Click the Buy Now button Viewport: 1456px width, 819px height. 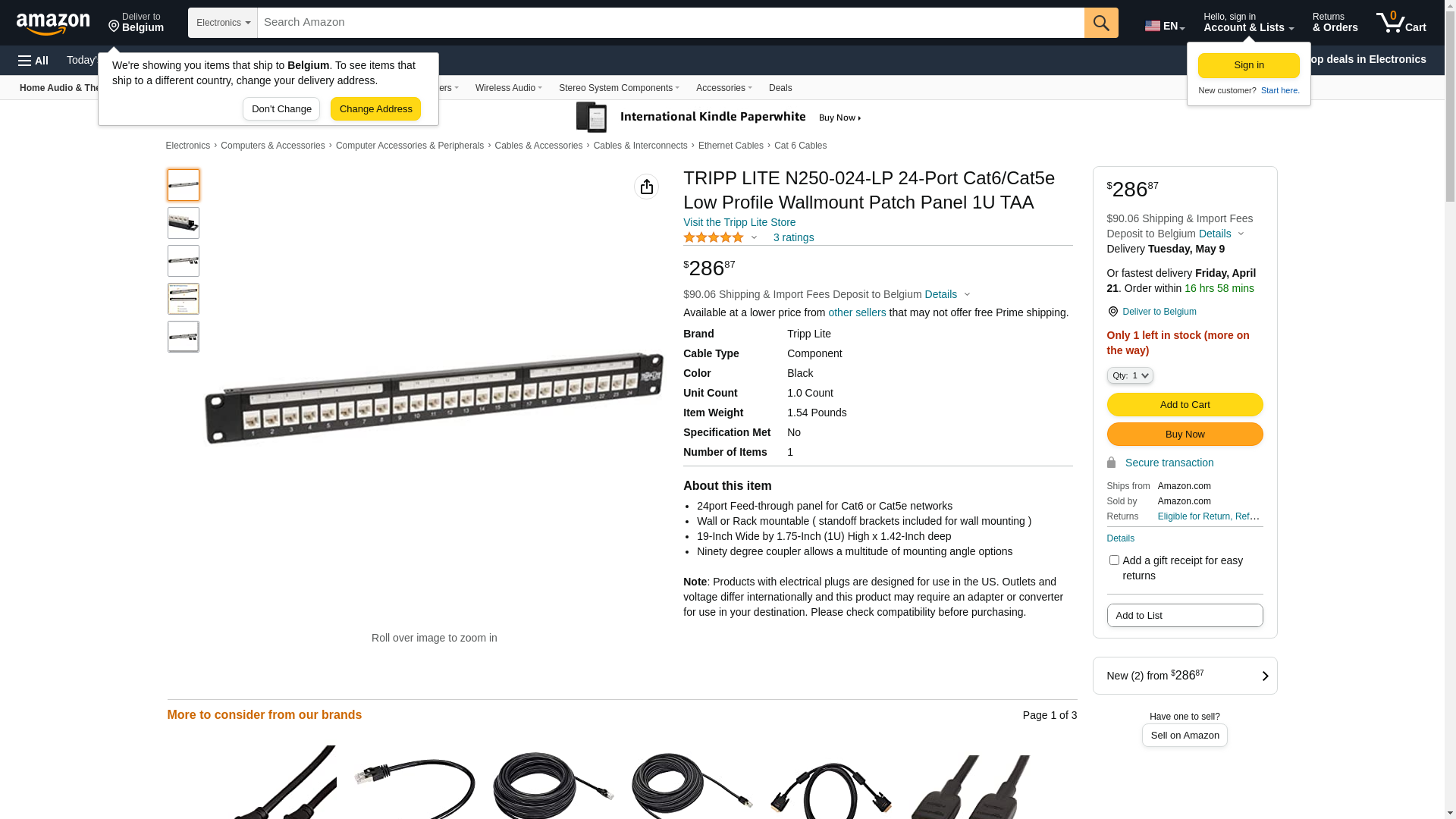tap(1185, 435)
